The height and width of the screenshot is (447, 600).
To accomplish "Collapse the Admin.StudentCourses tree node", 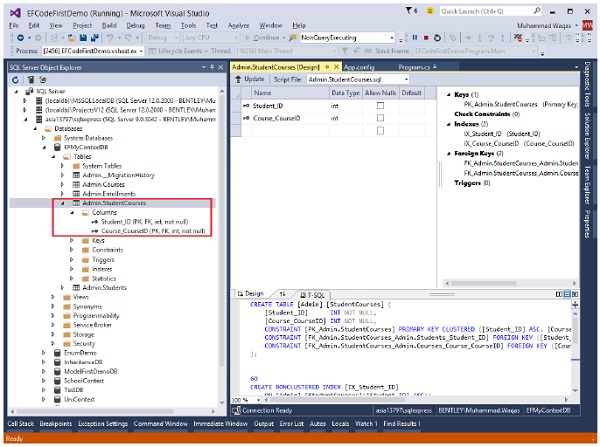I will pos(64,202).
